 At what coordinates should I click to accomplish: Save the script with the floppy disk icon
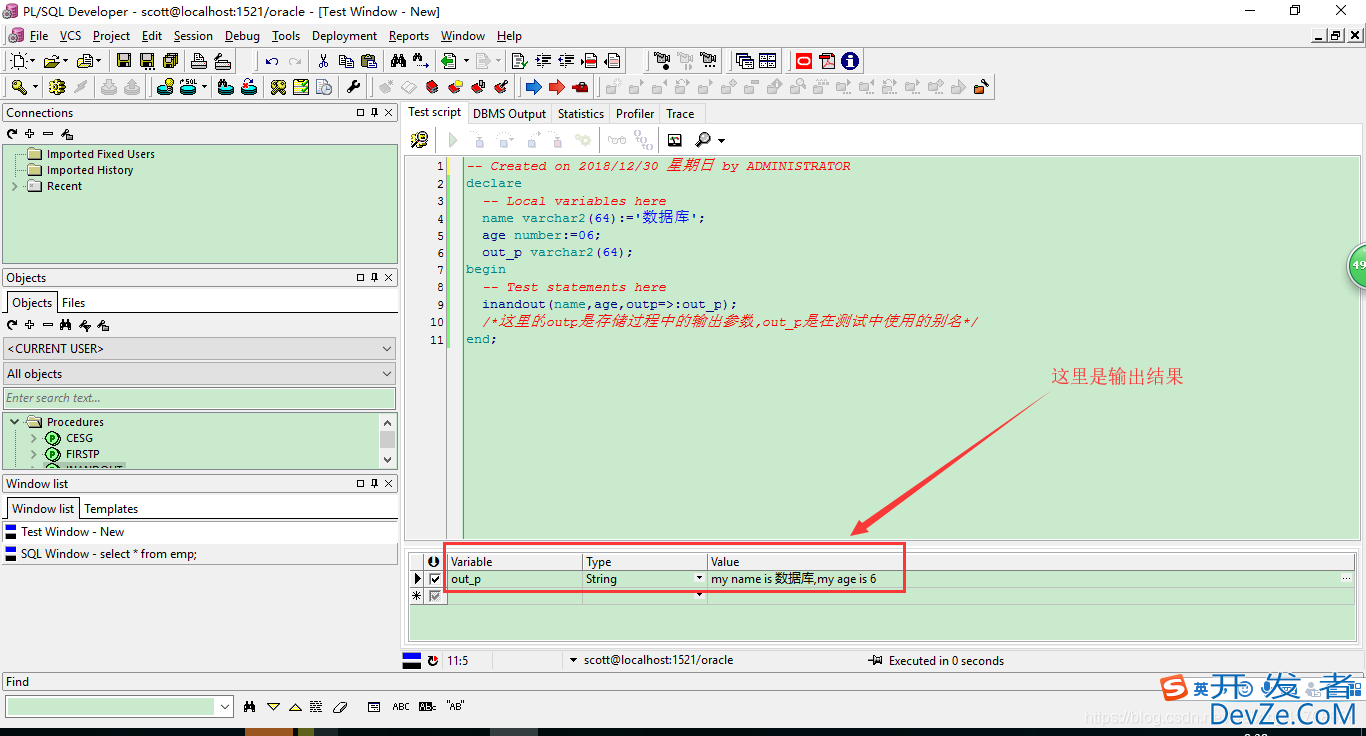tap(123, 61)
